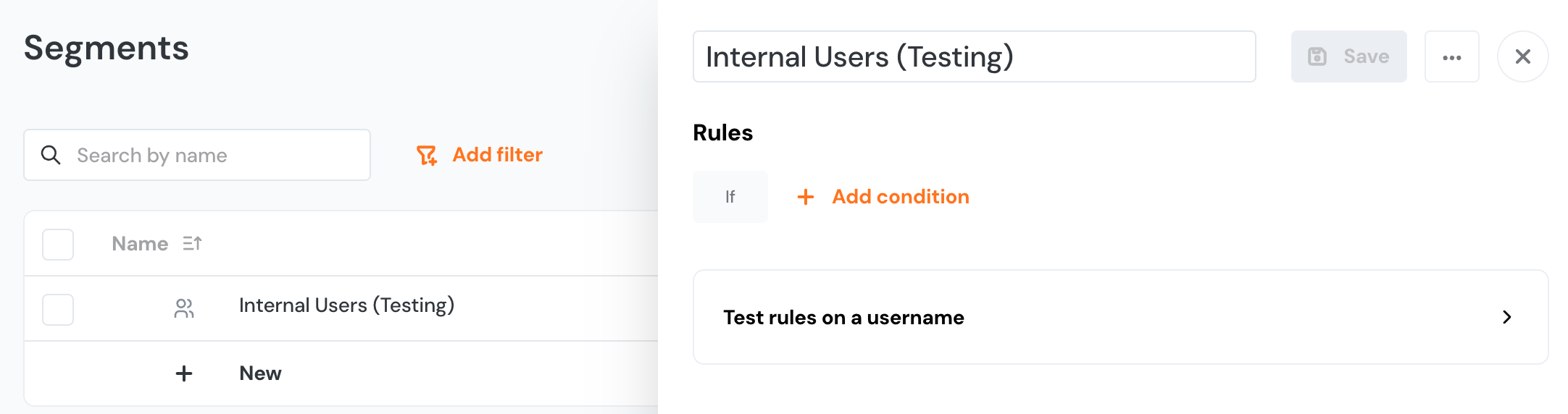Click the chevron arrow in Test rules panel
The image size is (1568, 414).
pyautogui.click(x=1506, y=317)
